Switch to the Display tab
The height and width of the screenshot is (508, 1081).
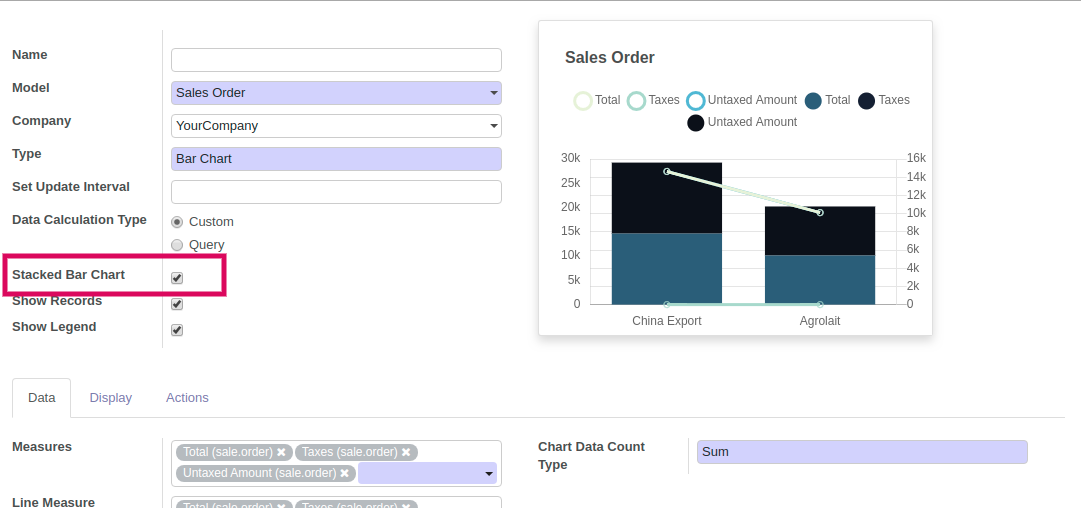[110, 398]
